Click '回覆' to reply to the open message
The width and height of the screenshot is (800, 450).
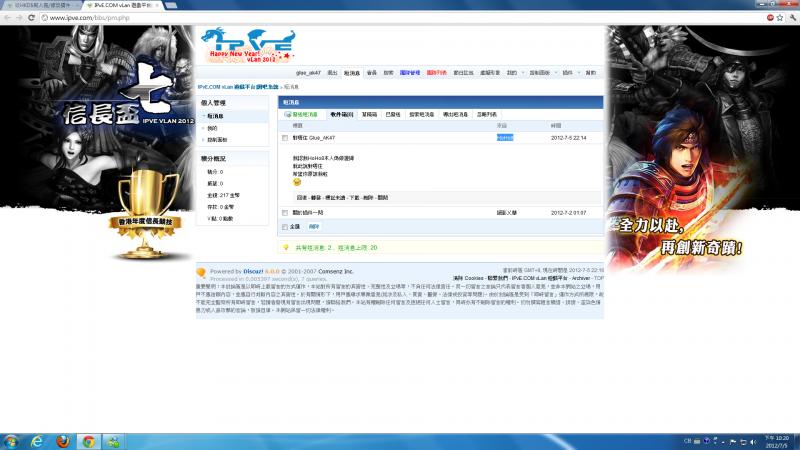coord(302,197)
